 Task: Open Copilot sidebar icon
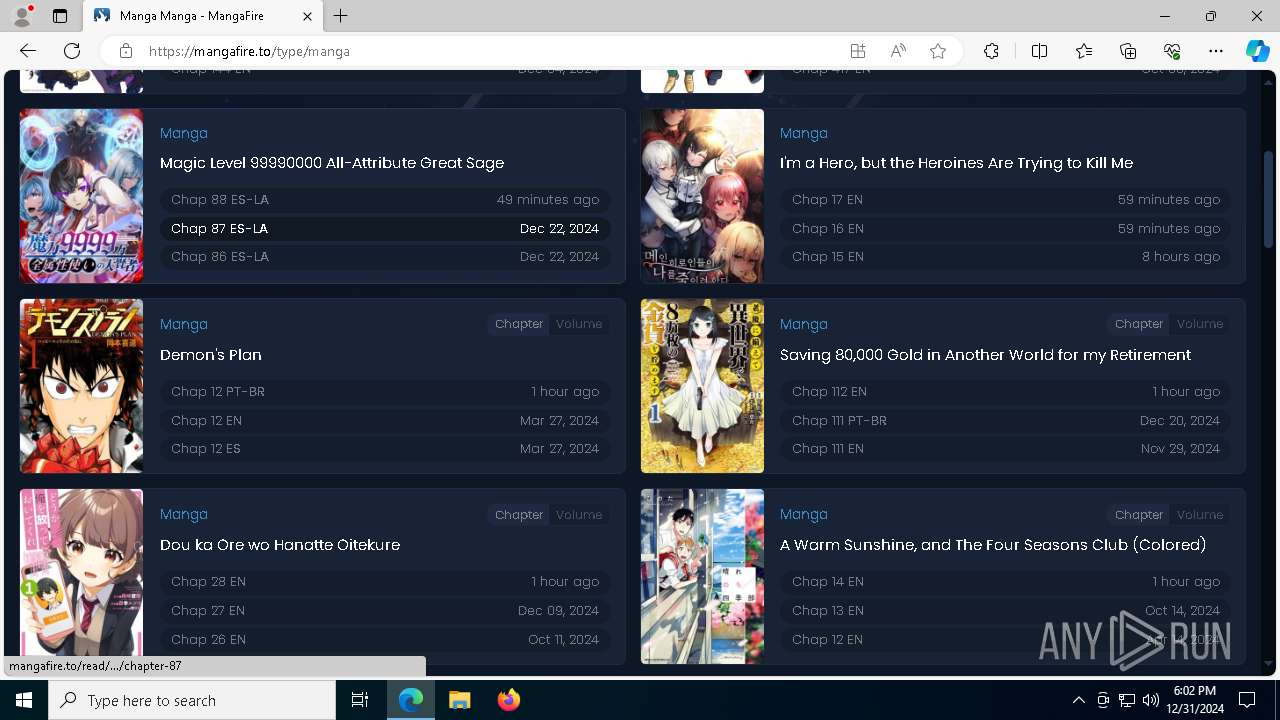1258,51
